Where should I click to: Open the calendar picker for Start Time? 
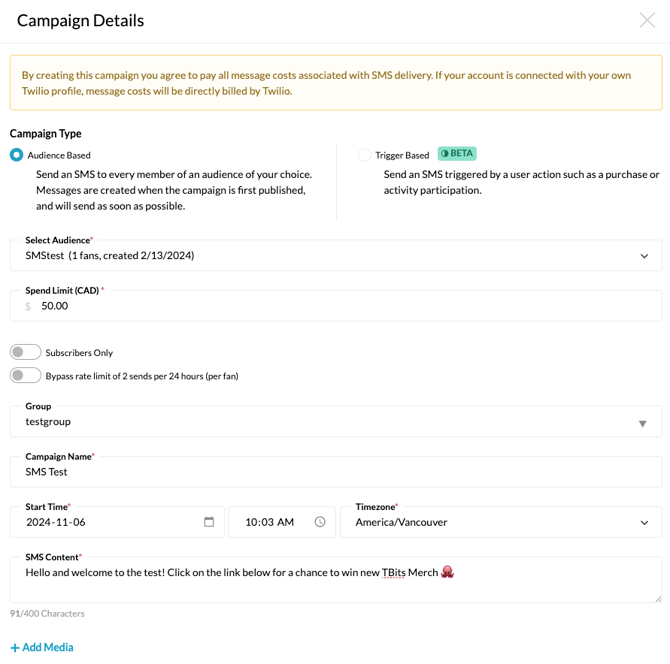pos(209,522)
